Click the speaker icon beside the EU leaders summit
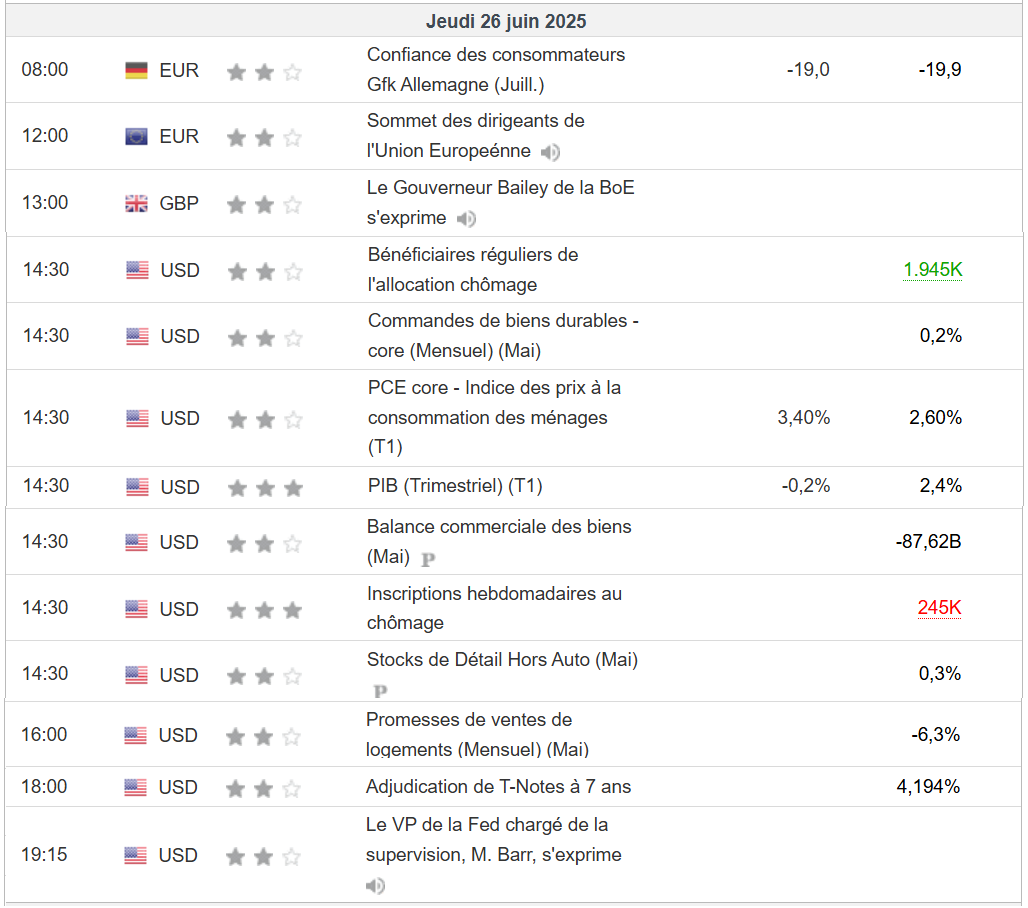 550,152
